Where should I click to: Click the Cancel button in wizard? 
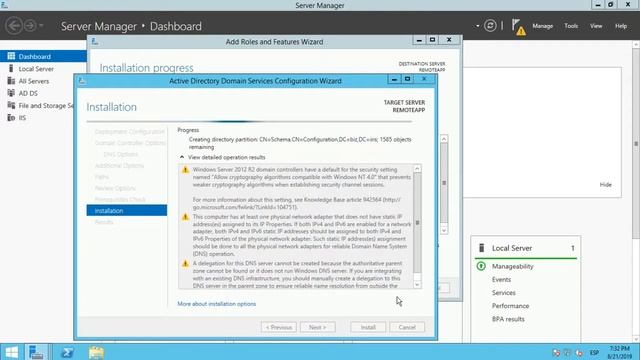tap(407, 327)
